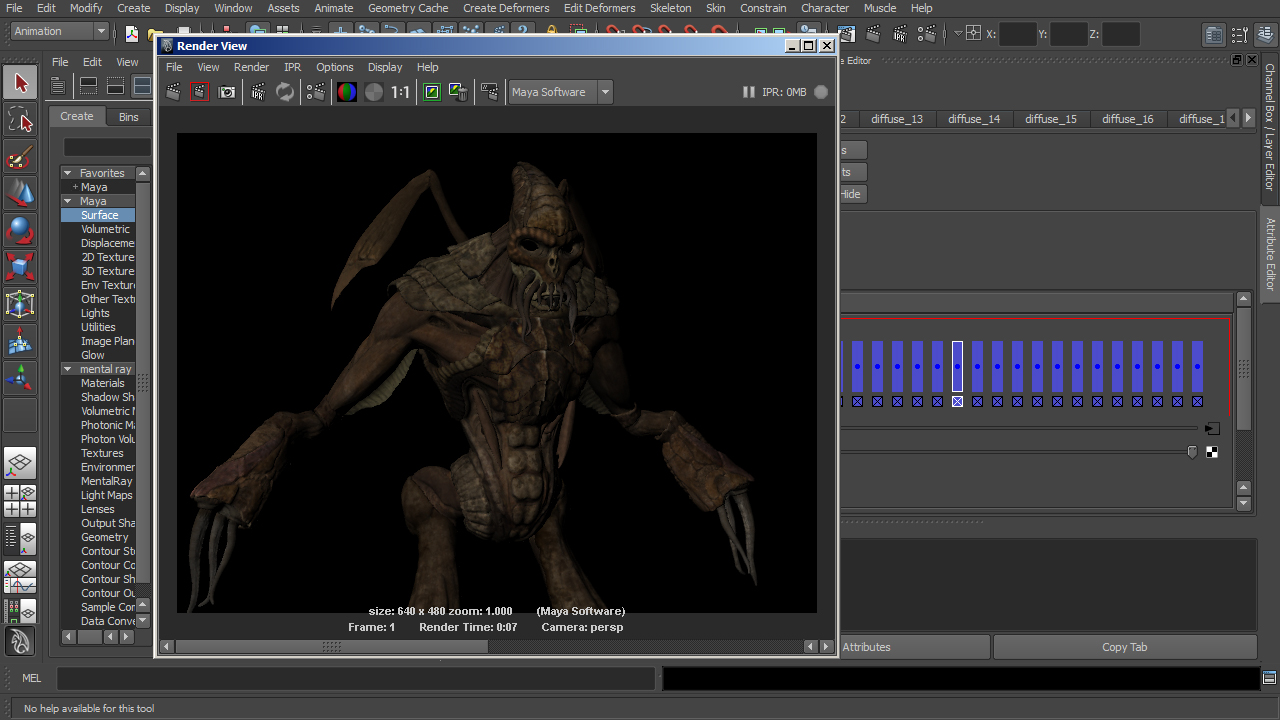Click the Render Region icon

[x=200, y=92]
